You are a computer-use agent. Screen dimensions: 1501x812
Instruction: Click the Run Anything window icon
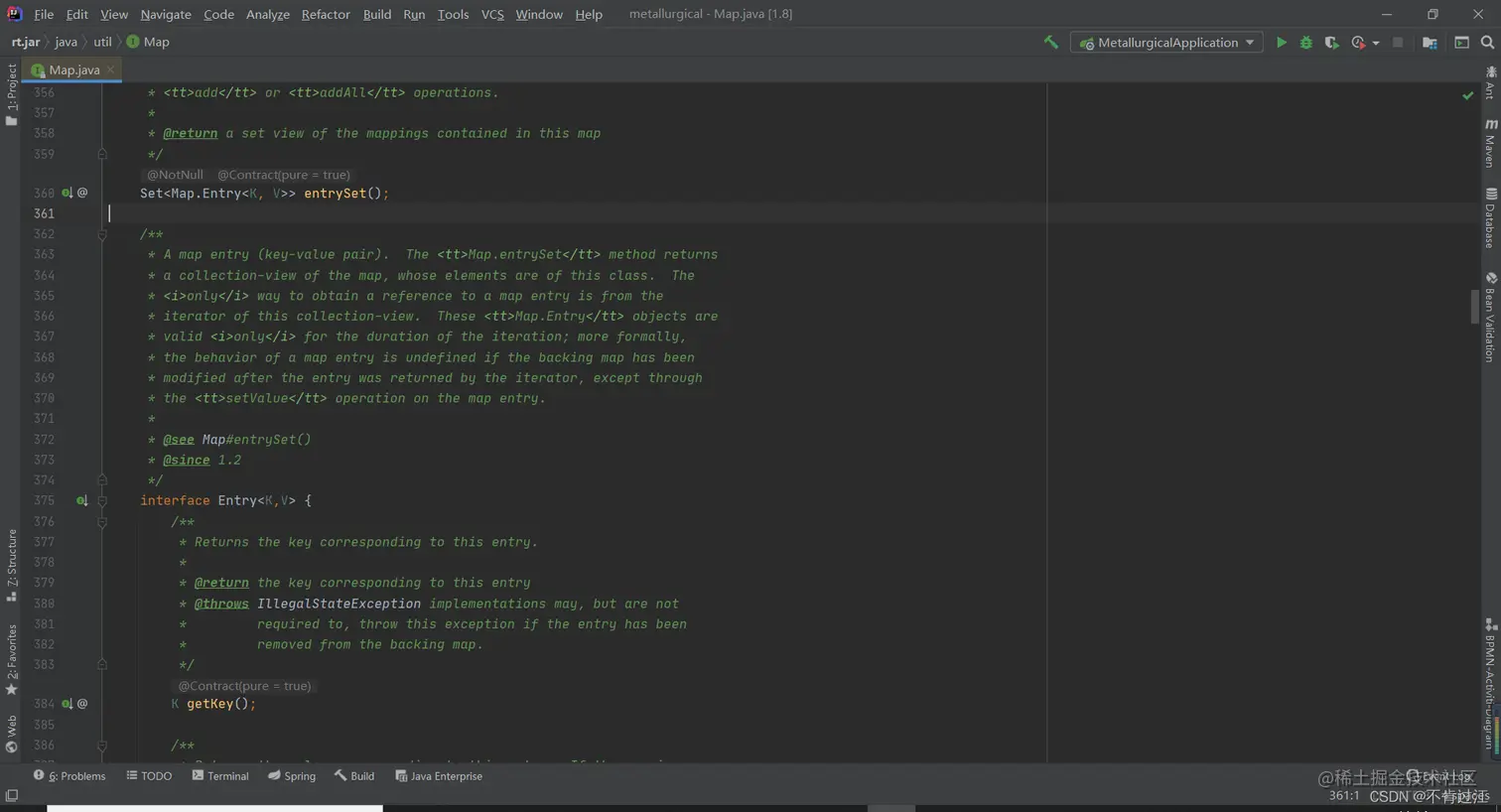1461,43
